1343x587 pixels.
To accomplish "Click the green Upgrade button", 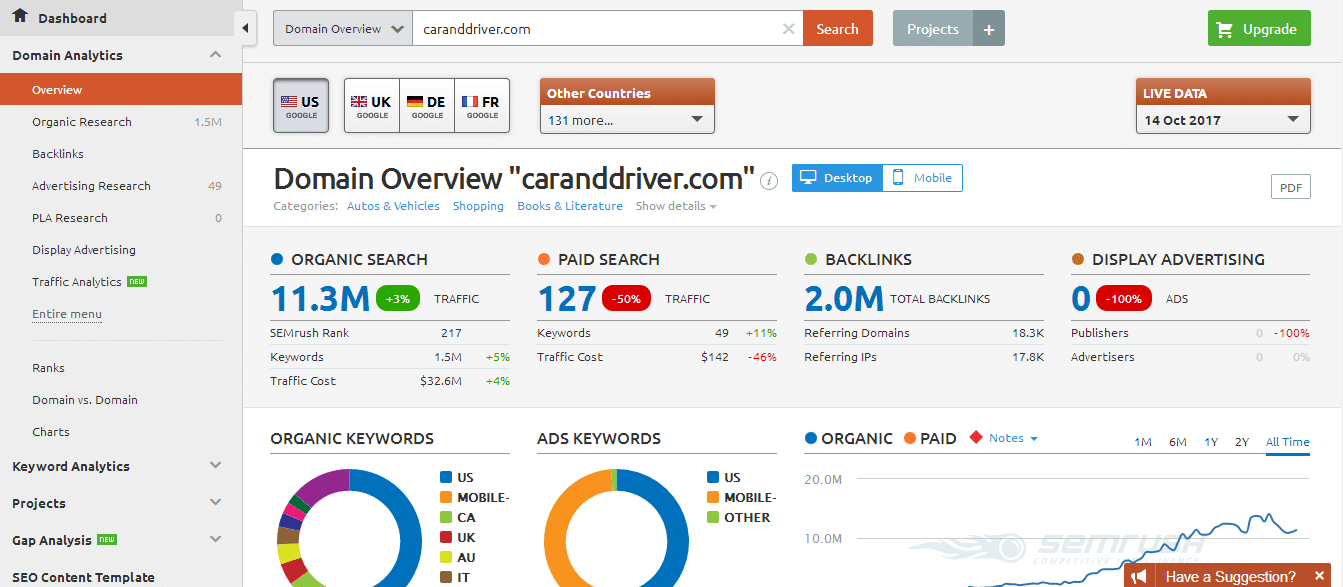I will pyautogui.click(x=1259, y=29).
